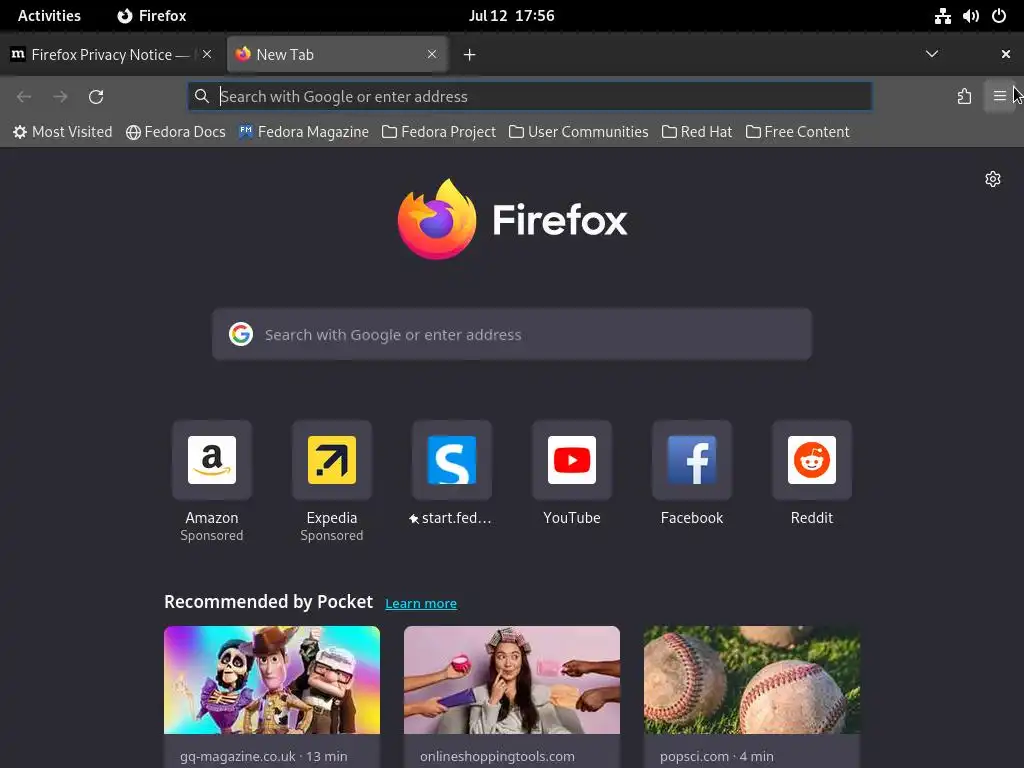Open the Fedora Docs bookmark
1024x768 pixels.
[x=176, y=132]
